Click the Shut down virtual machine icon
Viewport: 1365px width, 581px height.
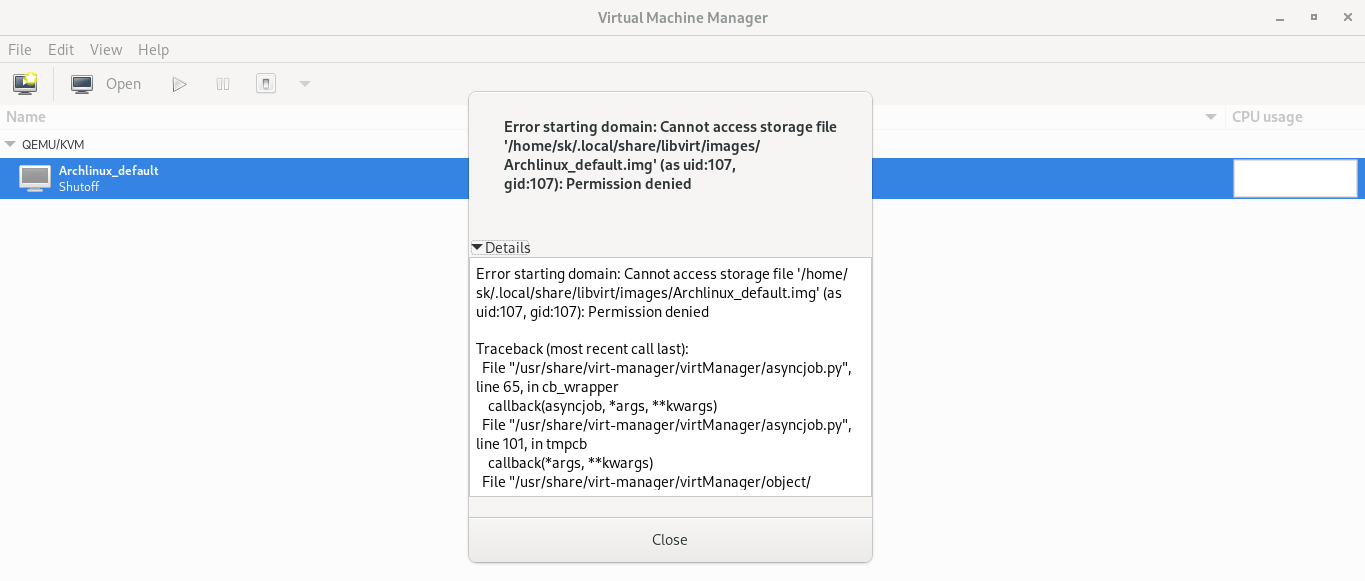(265, 83)
